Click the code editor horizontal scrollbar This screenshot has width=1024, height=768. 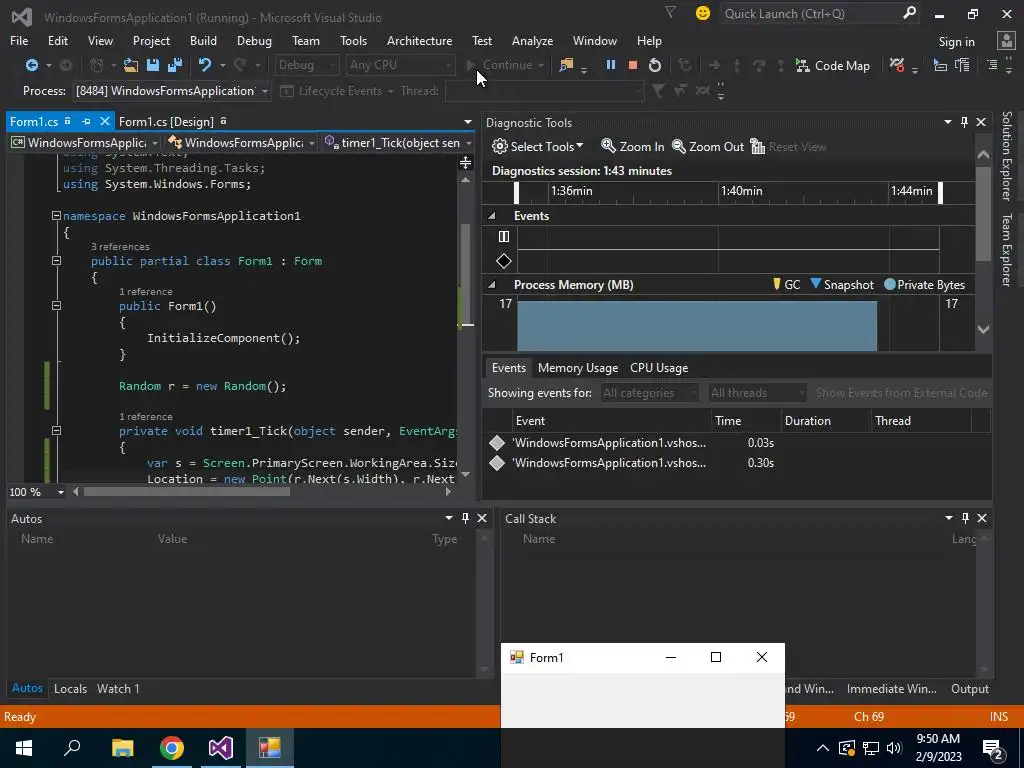pyautogui.click(x=186, y=492)
